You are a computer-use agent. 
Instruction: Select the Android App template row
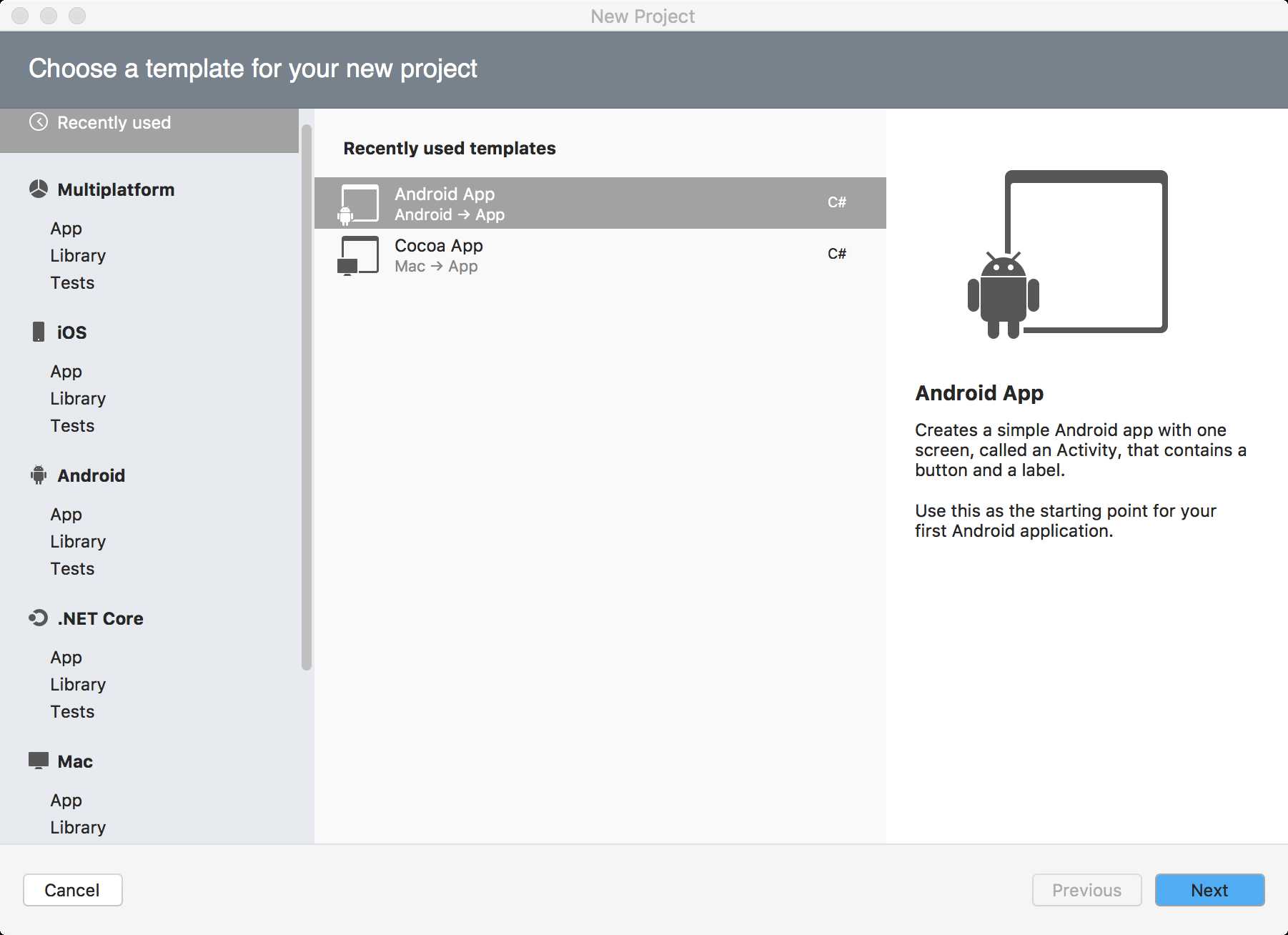click(600, 203)
